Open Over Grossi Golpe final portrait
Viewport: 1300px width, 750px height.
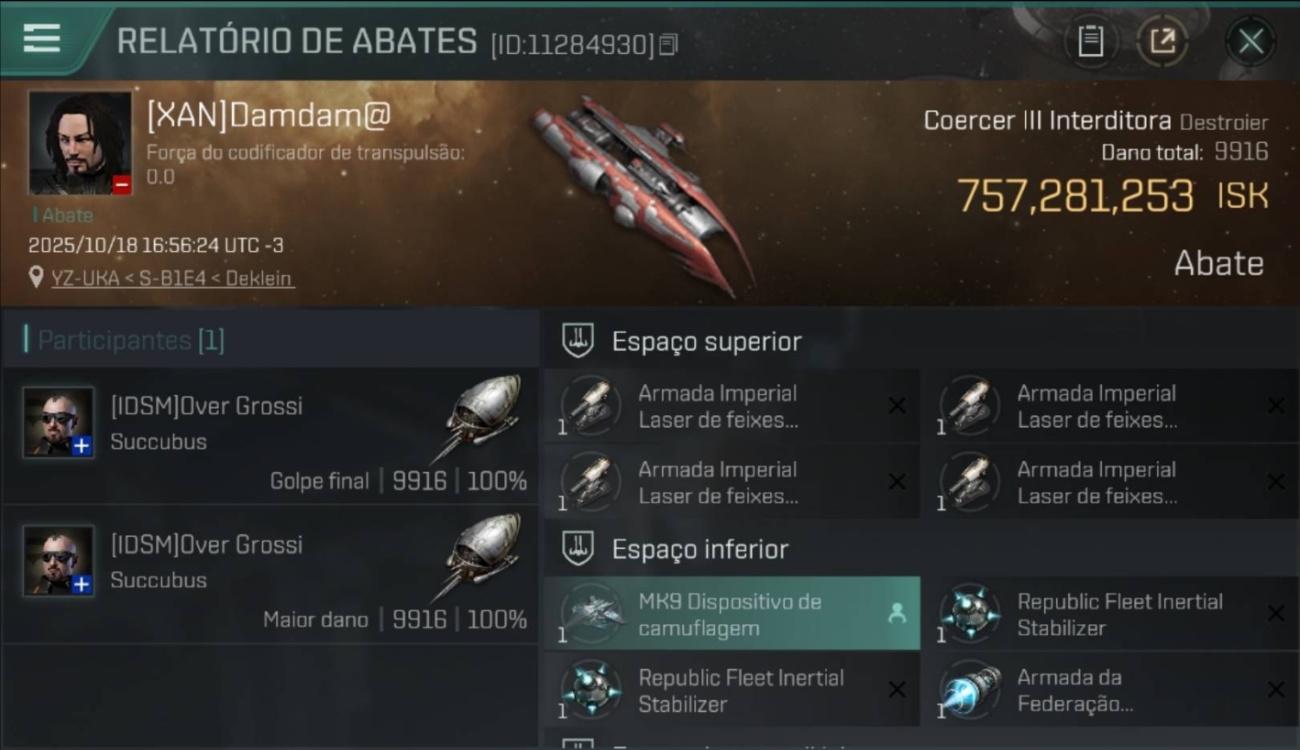(x=59, y=422)
